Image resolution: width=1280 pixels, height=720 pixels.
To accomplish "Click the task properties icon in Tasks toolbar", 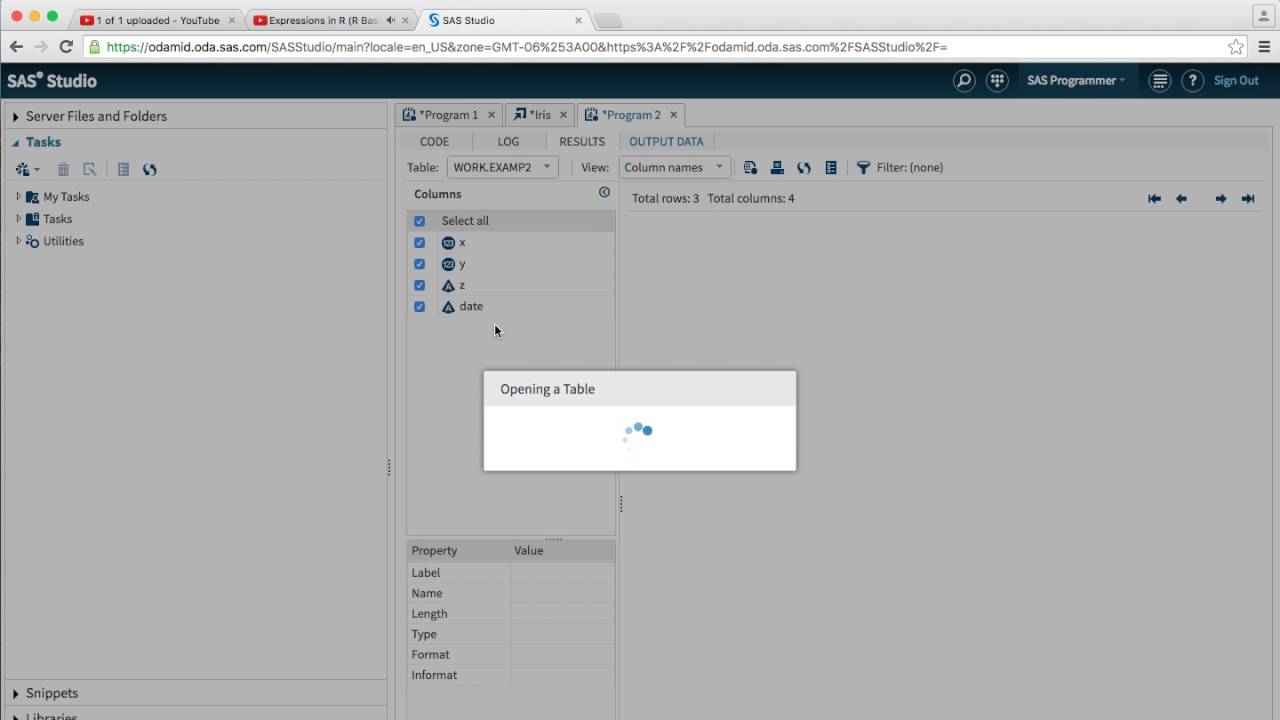I will [123, 170].
